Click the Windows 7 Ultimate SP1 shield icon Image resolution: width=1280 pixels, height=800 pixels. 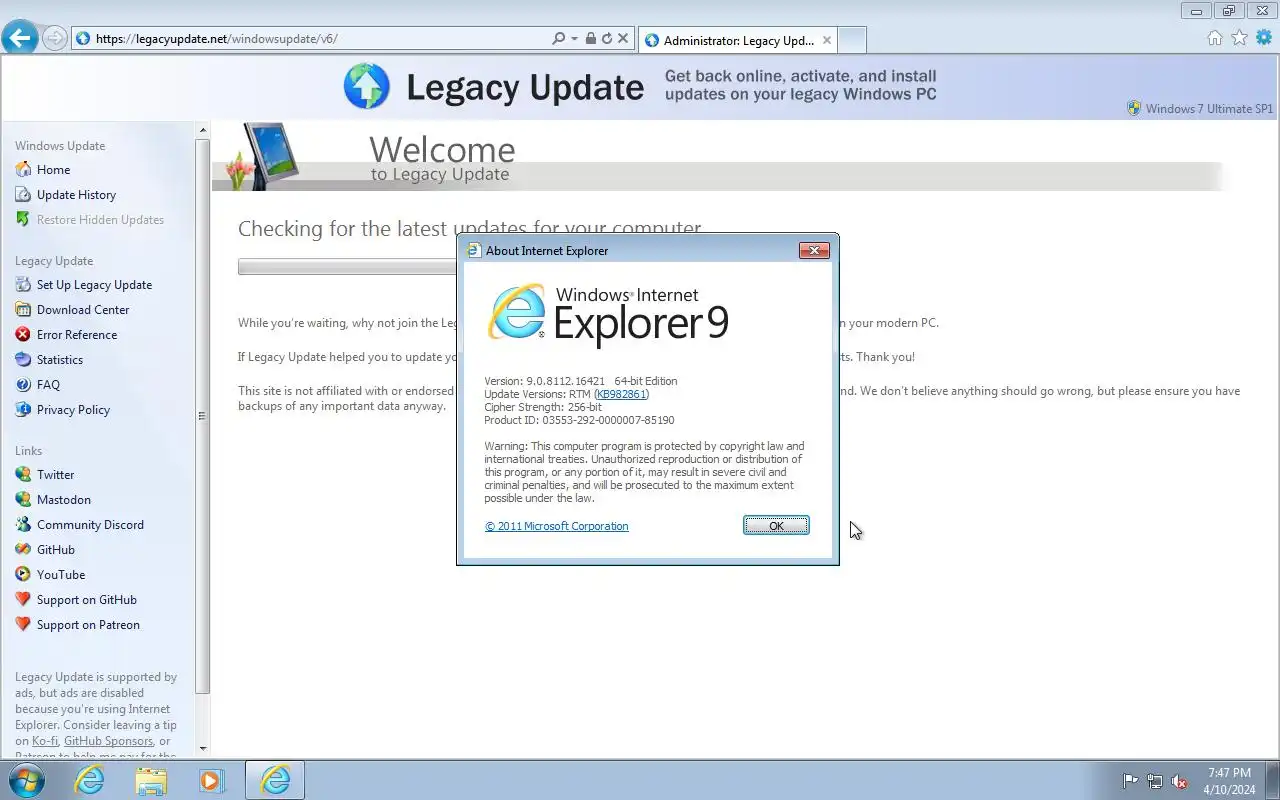coord(1134,108)
